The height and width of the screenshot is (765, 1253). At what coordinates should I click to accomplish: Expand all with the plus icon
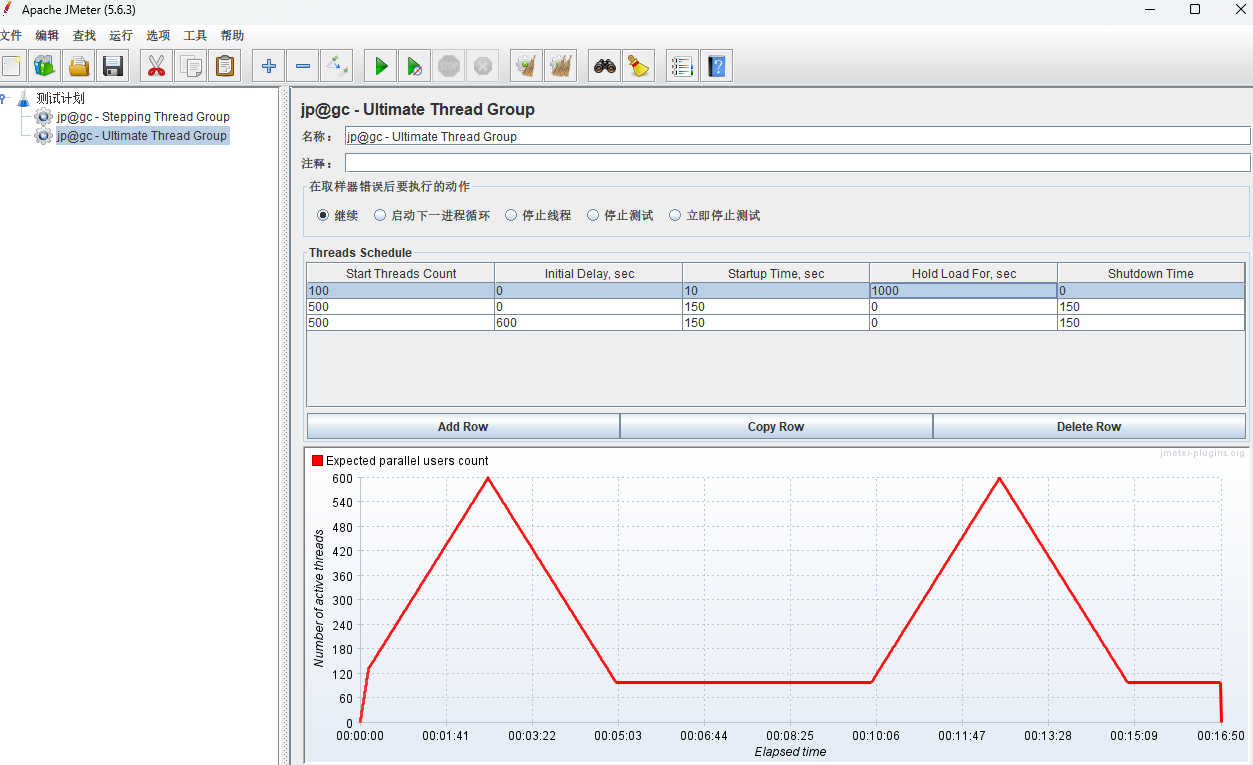(268, 66)
